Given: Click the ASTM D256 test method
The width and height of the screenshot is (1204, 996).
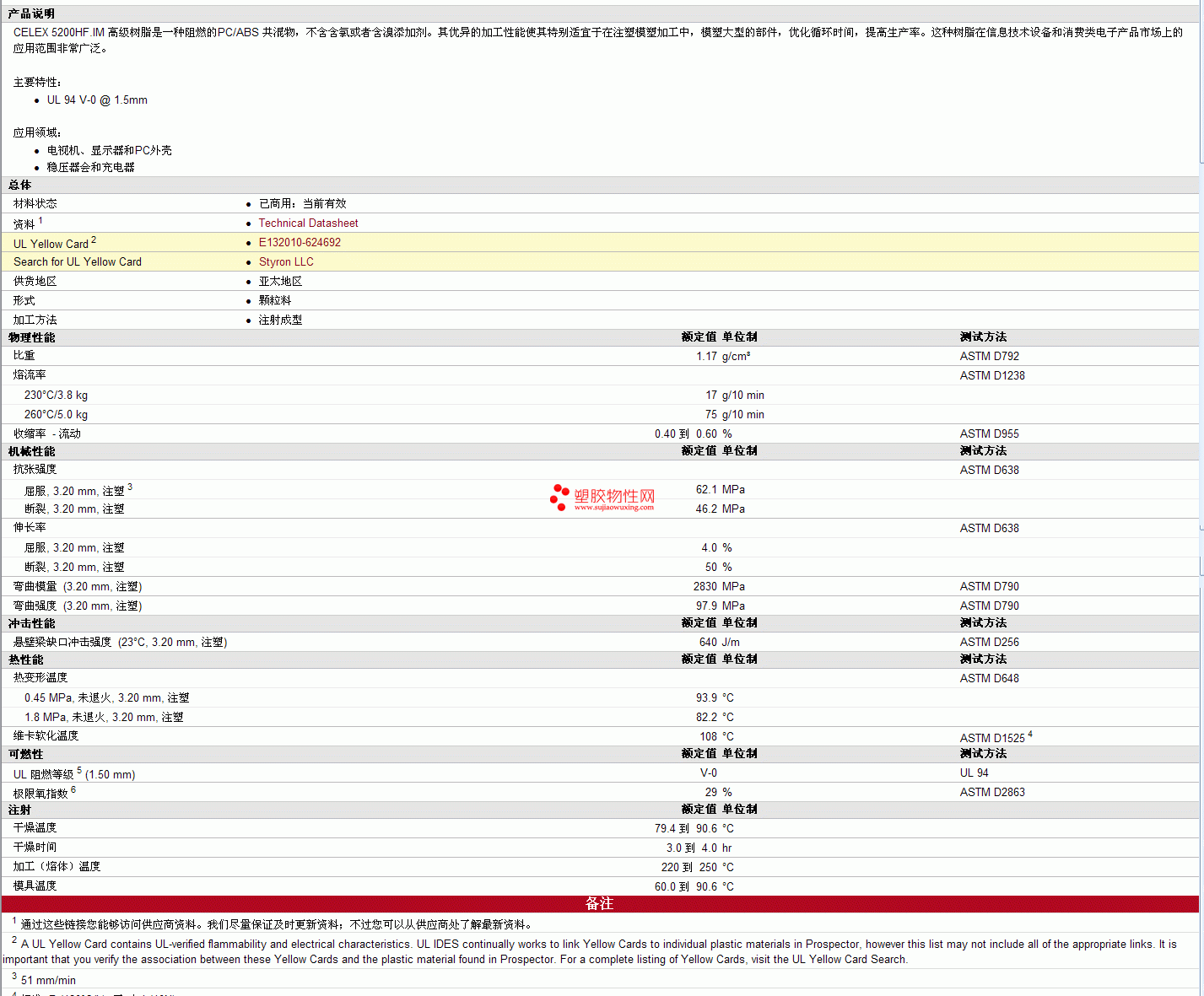Looking at the screenshot, I should 990,643.
